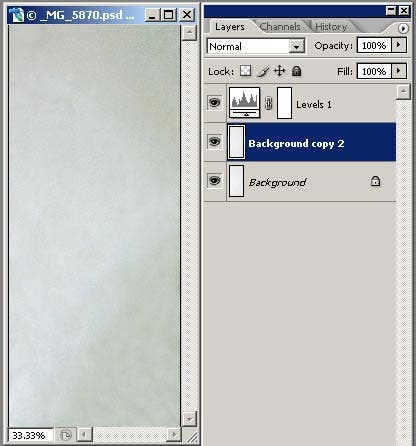
Task: Click the document's vertical scrollbar down arrow
Action: click(x=189, y=419)
